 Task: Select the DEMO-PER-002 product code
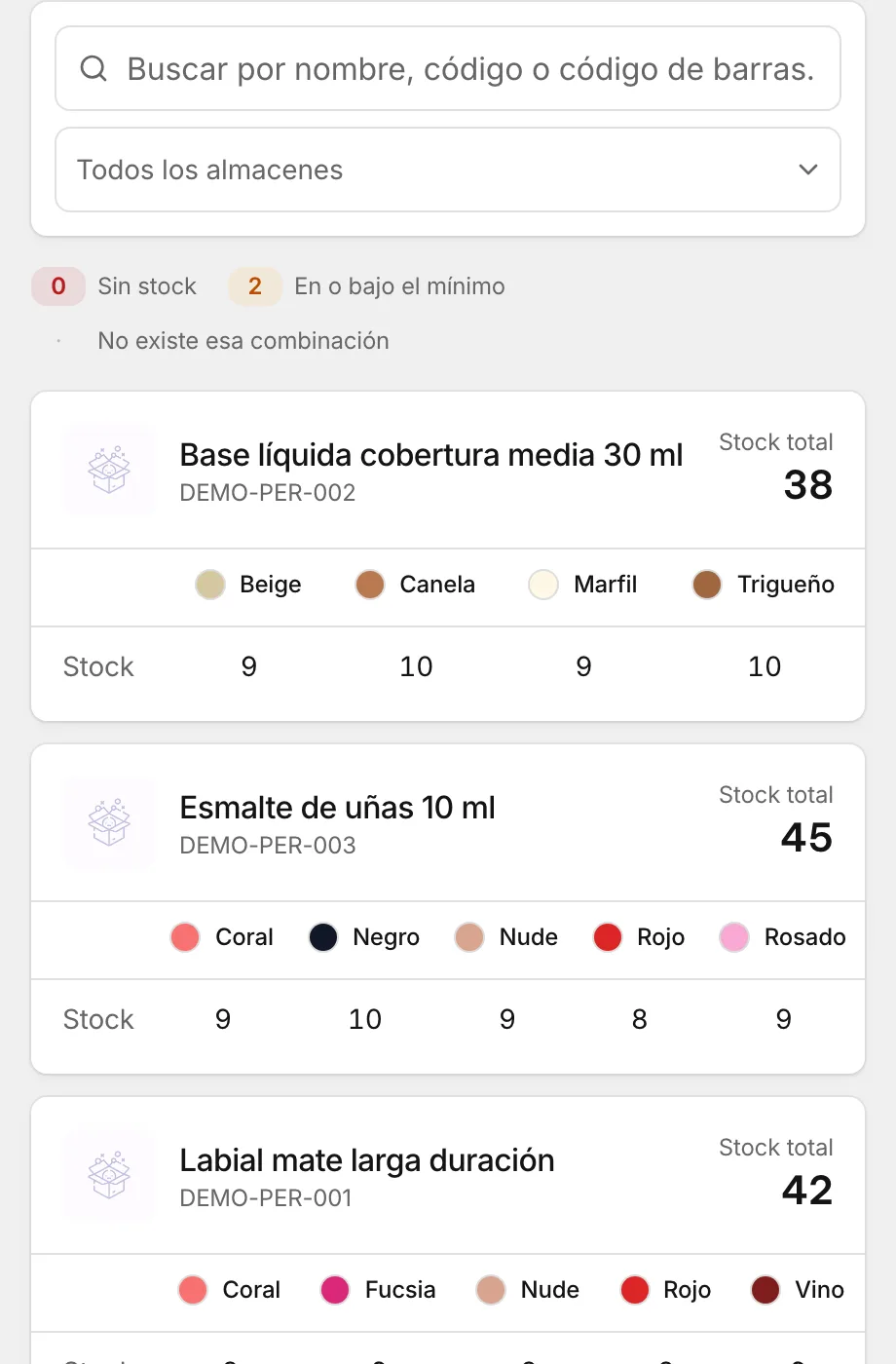268,493
